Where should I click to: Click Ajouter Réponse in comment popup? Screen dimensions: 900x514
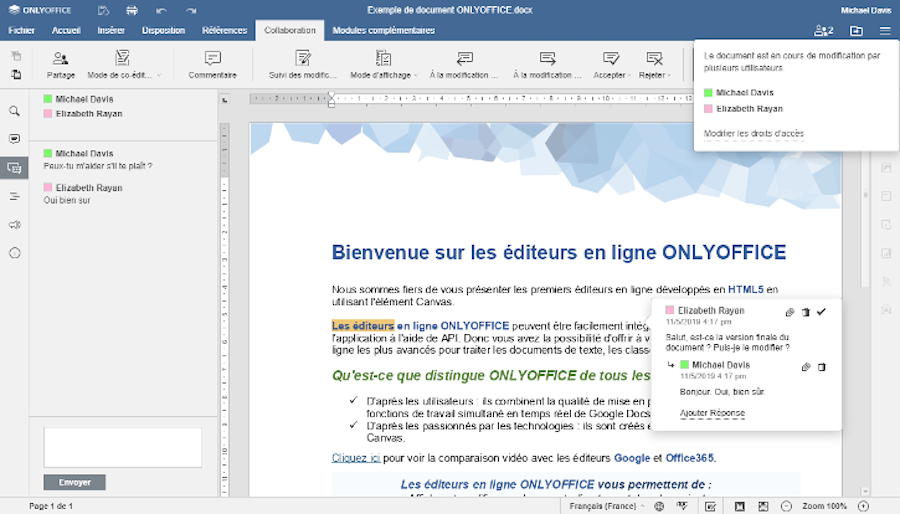(712, 413)
